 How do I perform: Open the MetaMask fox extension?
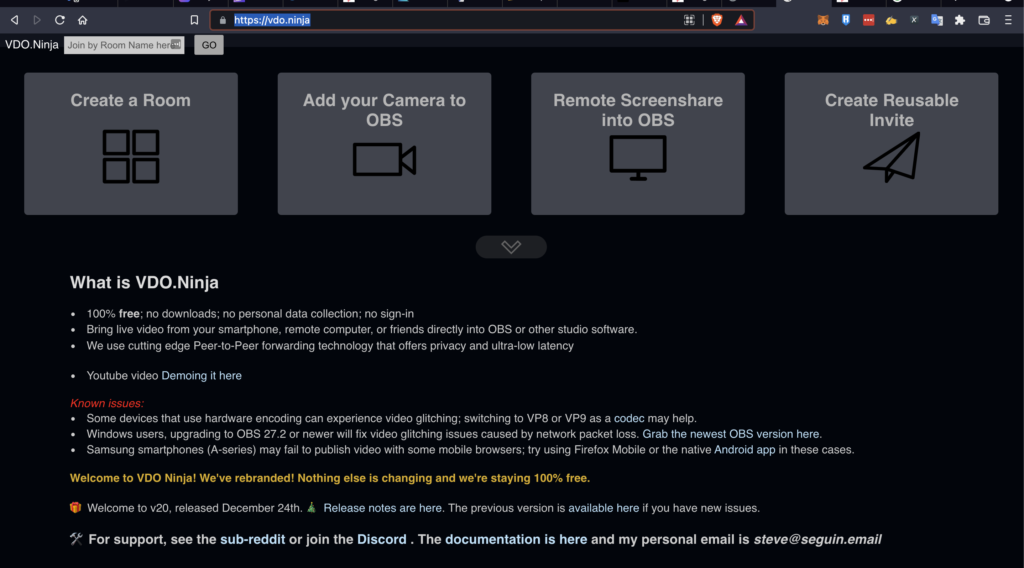(823, 20)
